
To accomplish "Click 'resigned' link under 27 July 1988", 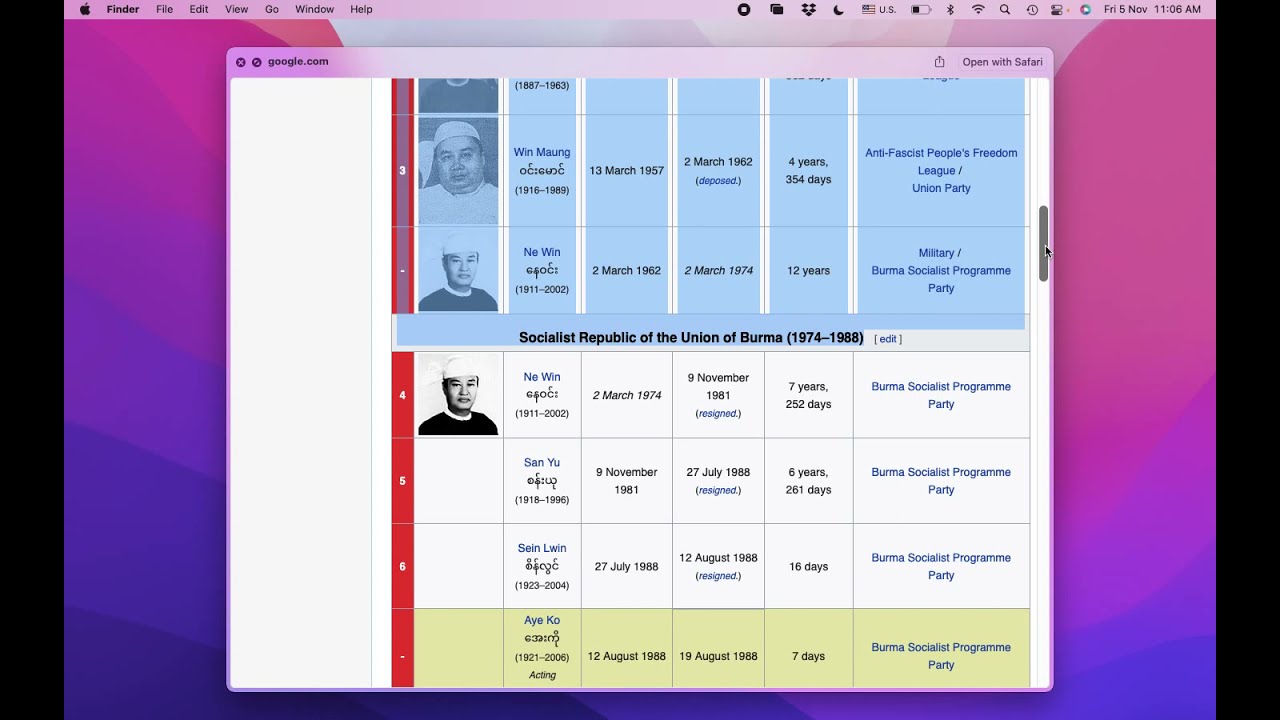I will [718, 491].
